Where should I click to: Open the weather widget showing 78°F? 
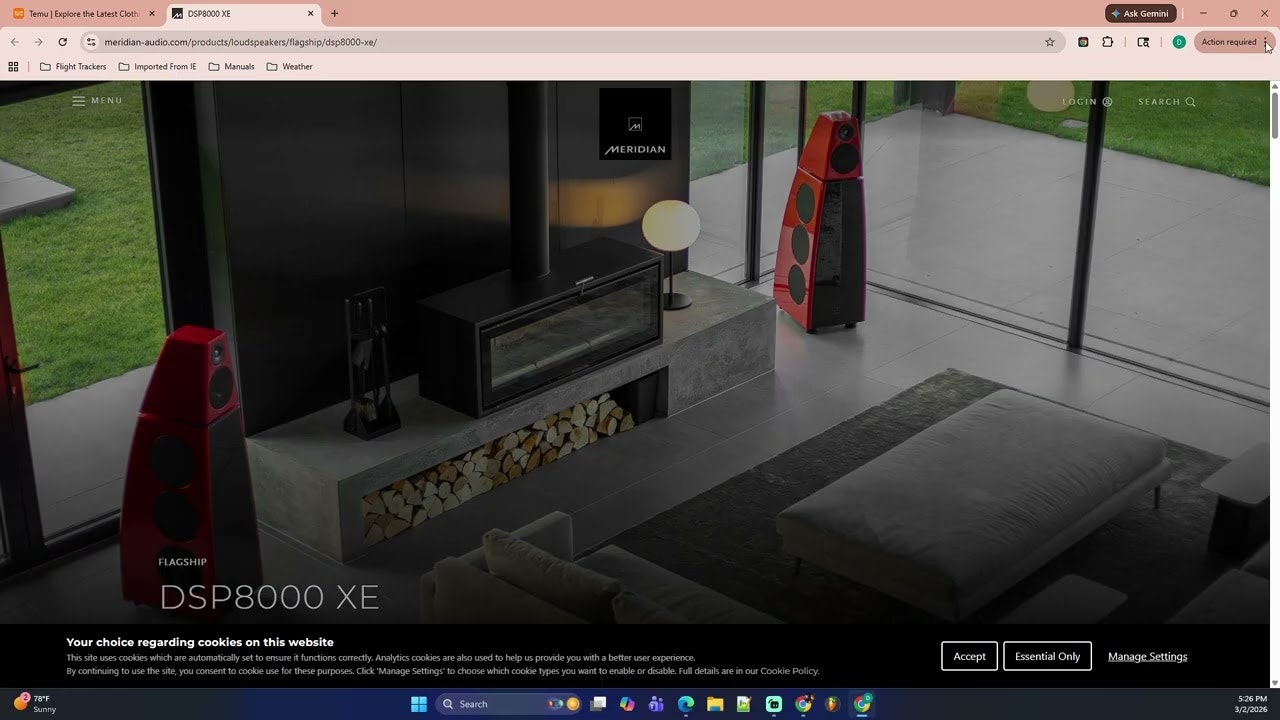coord(35,704)
